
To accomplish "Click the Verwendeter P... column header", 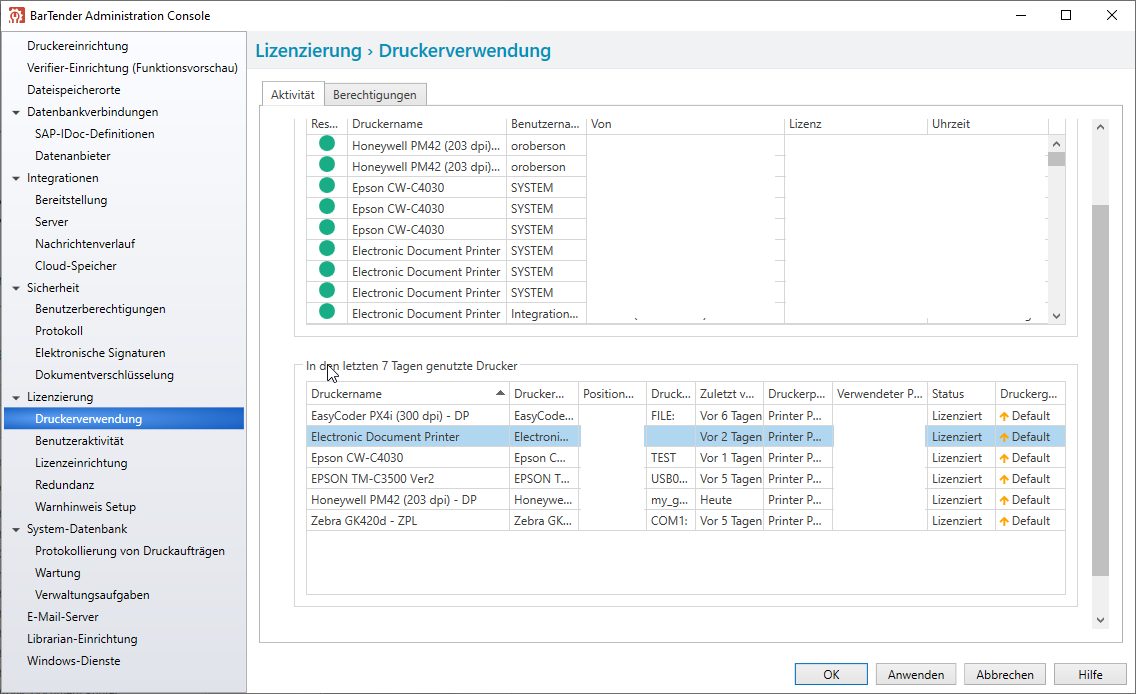I will click(x=880, y=394).
